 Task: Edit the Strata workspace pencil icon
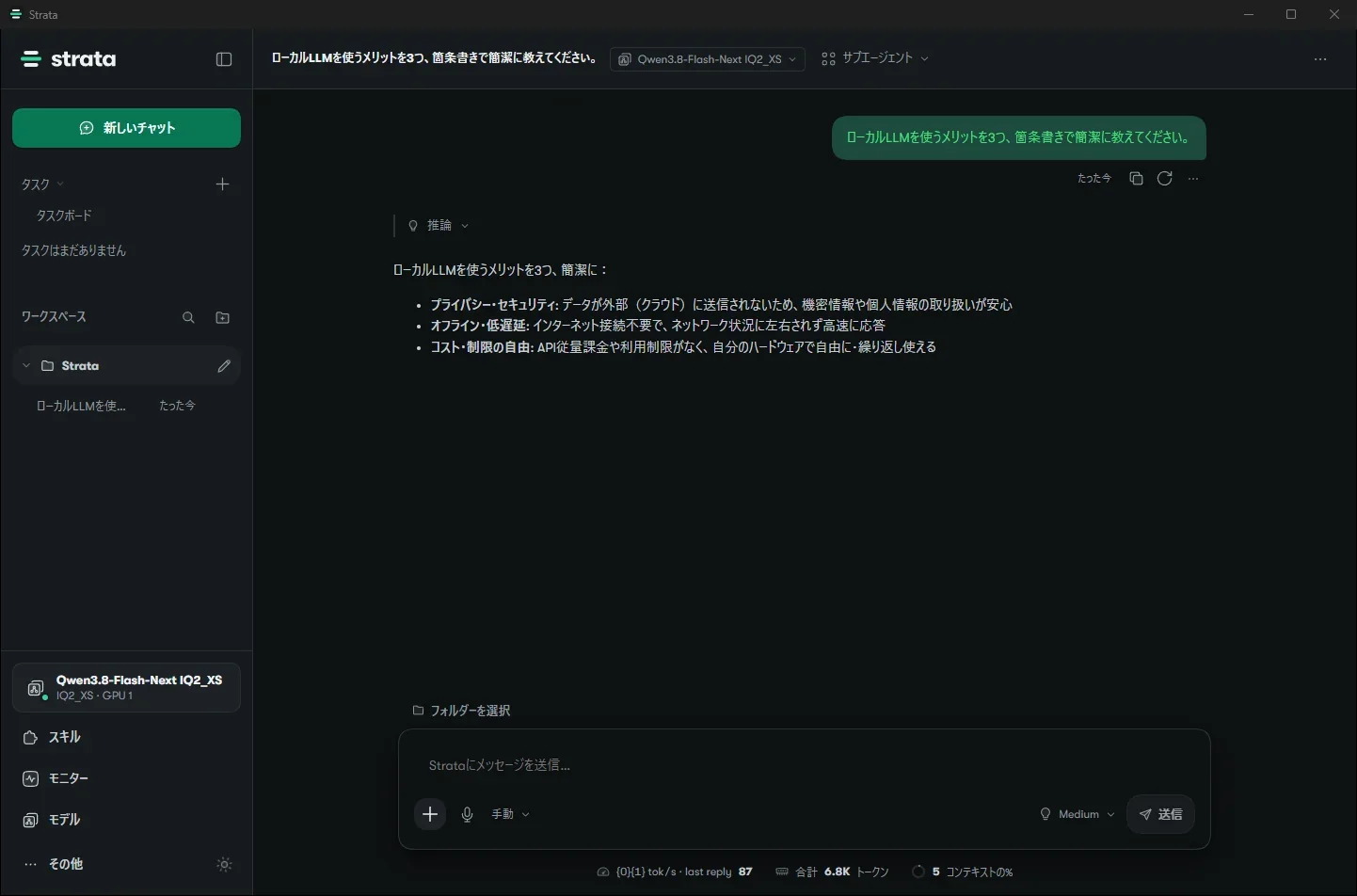click(224, 366)
